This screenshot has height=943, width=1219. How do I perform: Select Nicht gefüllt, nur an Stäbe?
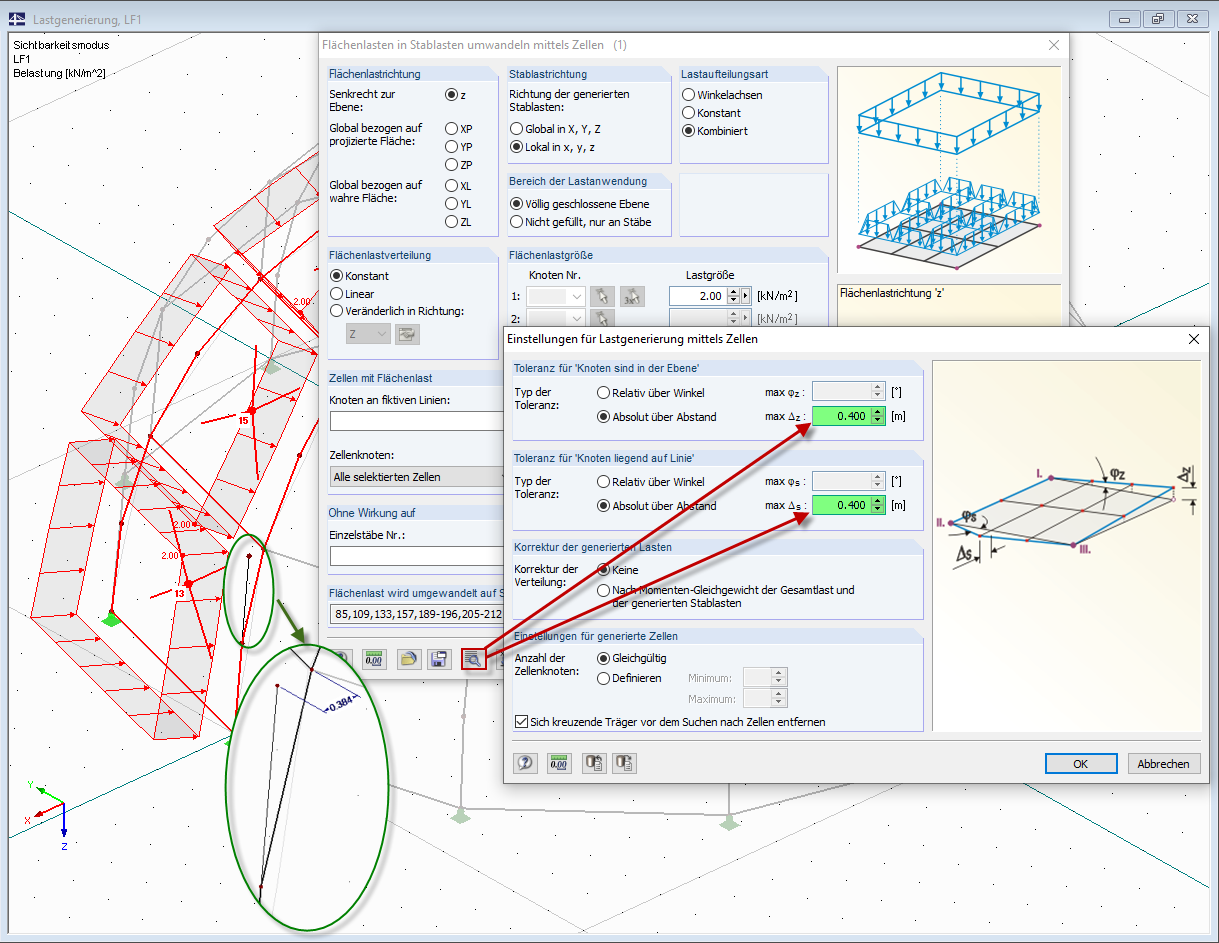516,222
